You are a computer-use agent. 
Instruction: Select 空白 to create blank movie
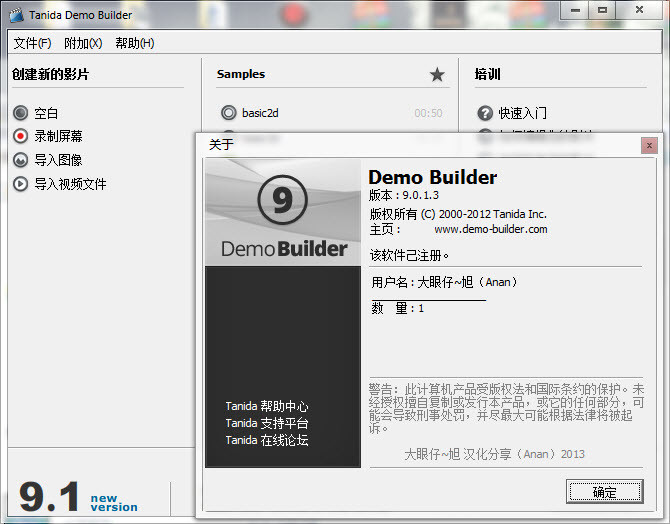46,113
